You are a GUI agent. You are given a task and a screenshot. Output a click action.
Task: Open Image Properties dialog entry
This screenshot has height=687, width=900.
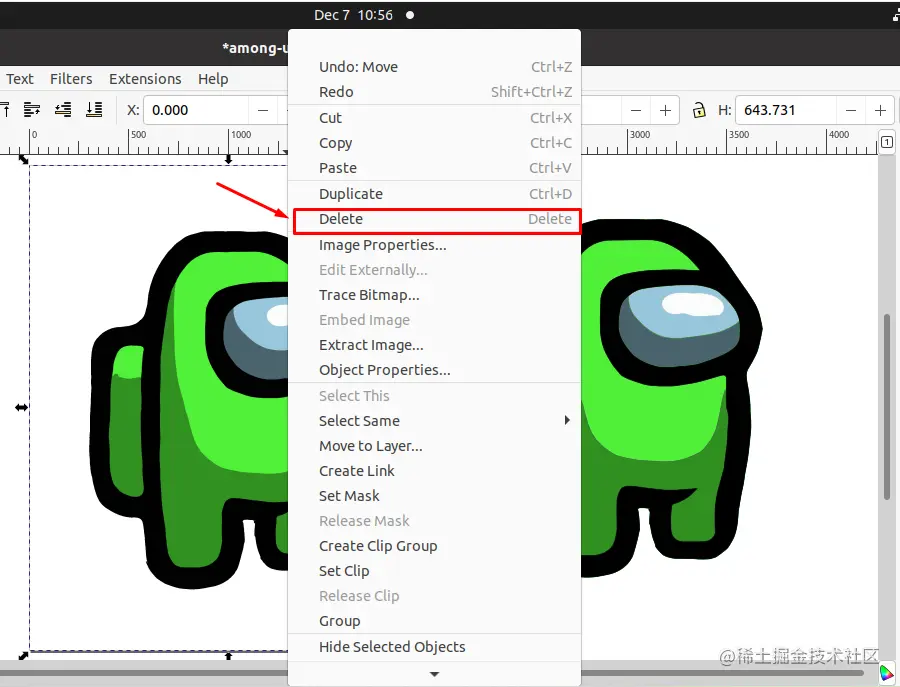(x=435, y=245)
